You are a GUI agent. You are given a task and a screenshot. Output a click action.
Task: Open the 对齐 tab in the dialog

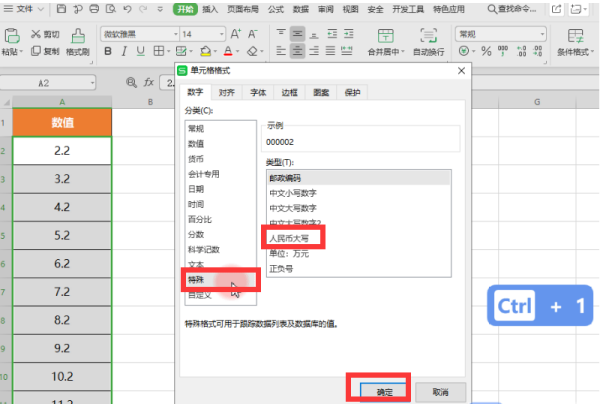[227, 92]
